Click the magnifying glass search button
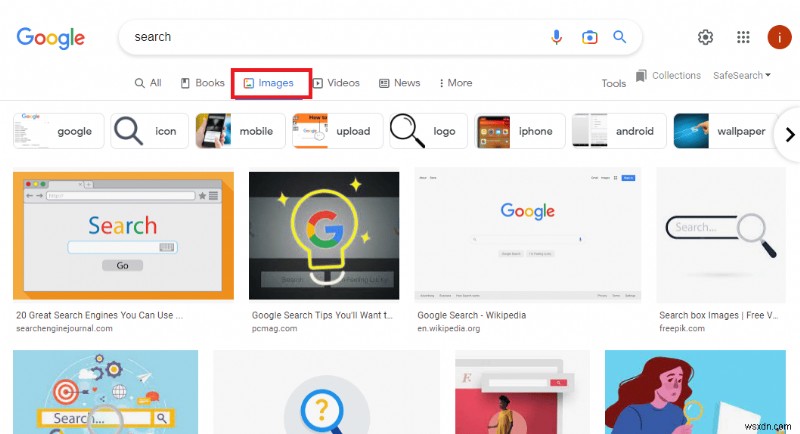The image size is (800, 434). [x=620, y=37]
